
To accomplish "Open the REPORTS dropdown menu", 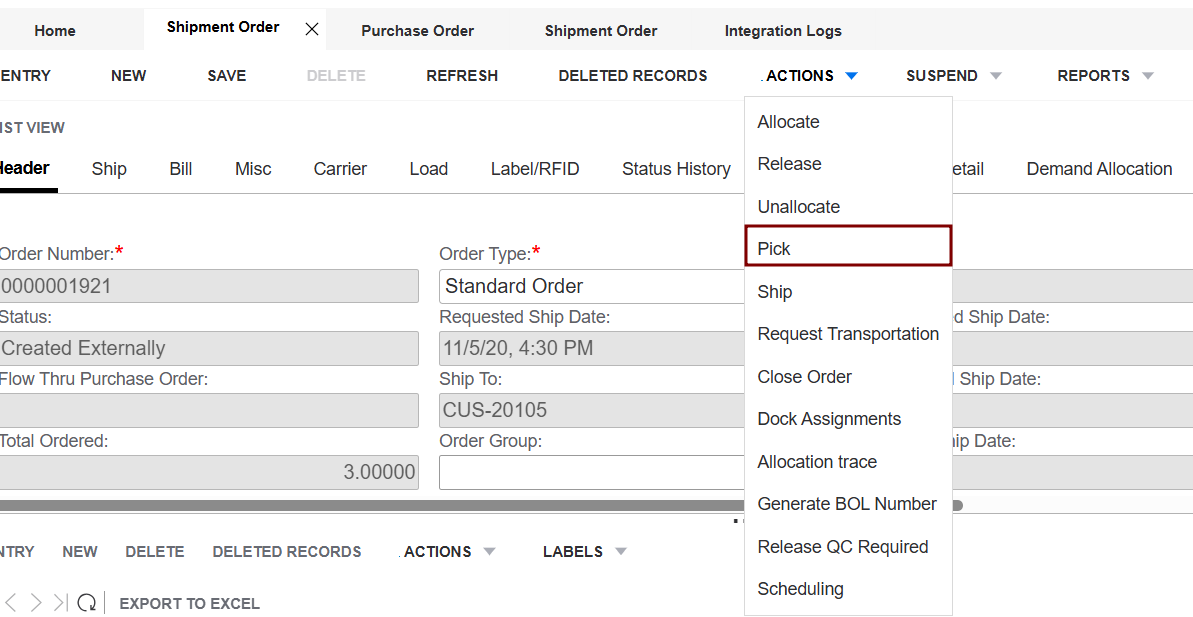I will tap(1147, 76).
